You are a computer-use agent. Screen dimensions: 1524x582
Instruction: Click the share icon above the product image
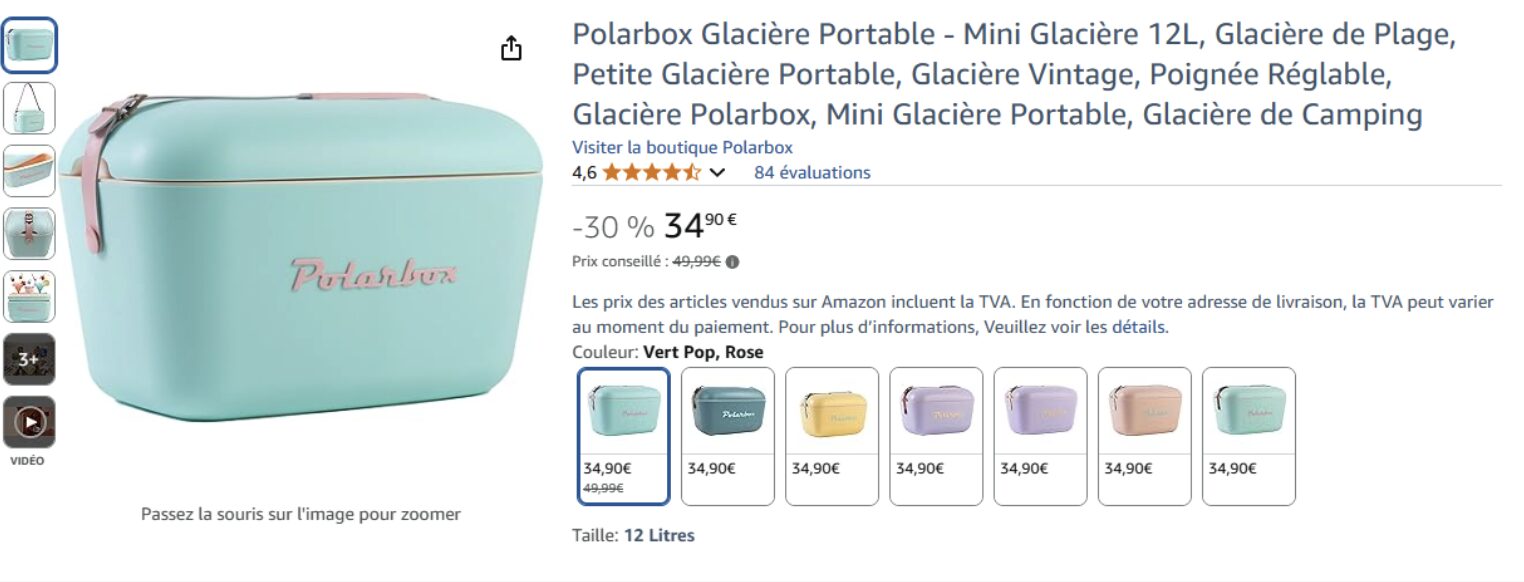click(x=511, y=48)
